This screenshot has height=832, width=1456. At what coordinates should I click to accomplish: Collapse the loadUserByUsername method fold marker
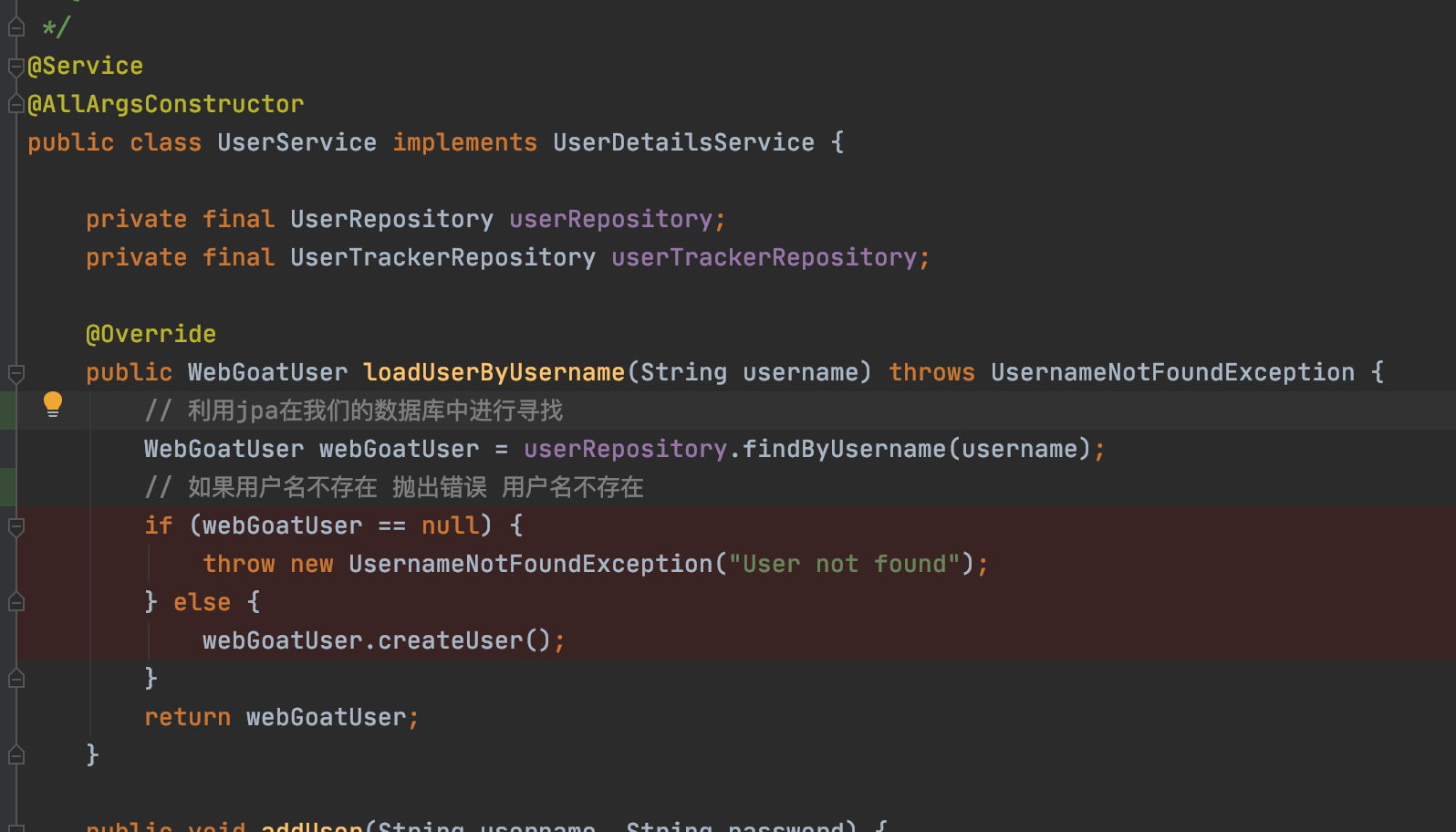click(16, 373)
